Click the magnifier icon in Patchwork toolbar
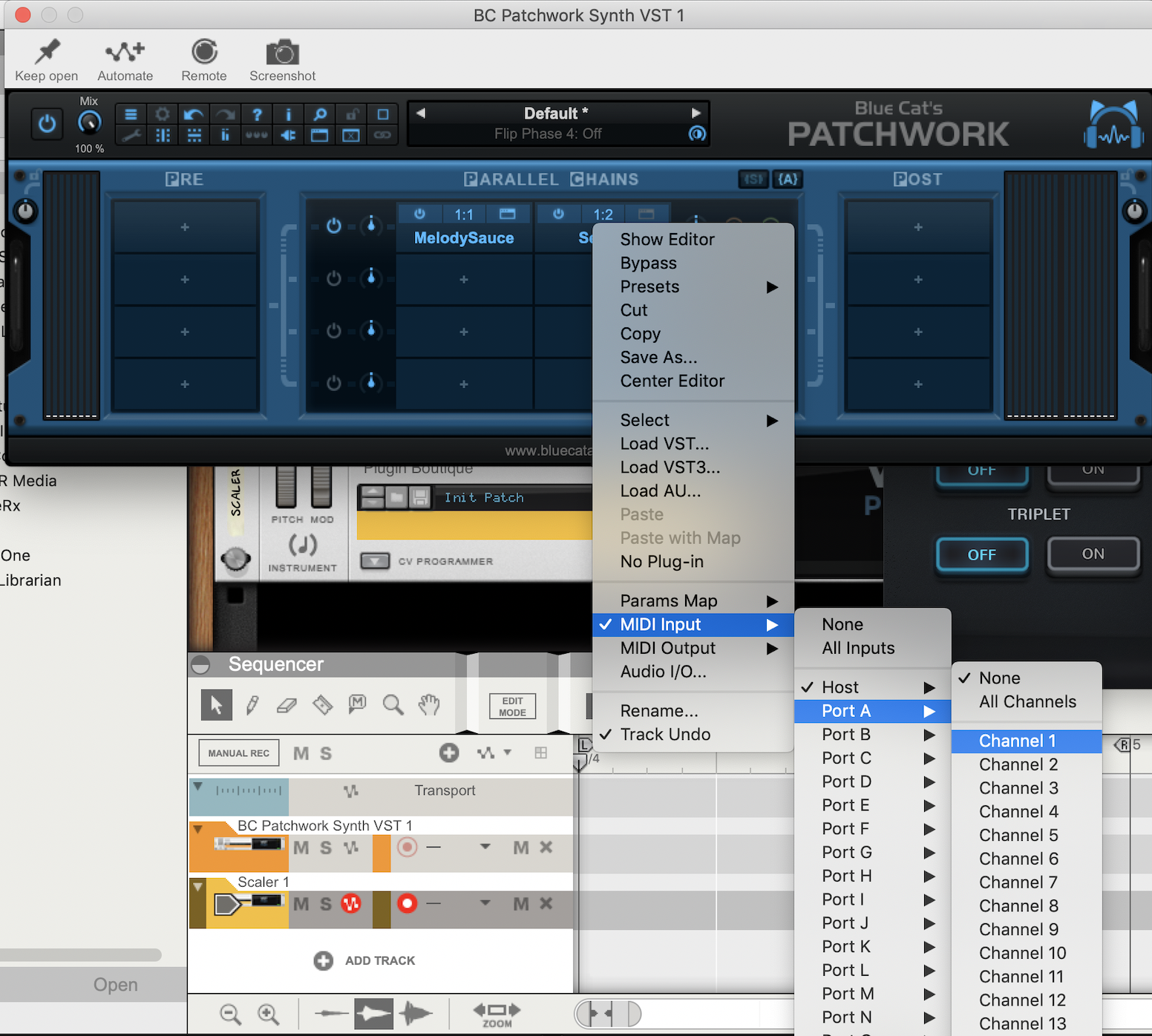This screenshot has height=1036, width=1152. click(320, 114)
